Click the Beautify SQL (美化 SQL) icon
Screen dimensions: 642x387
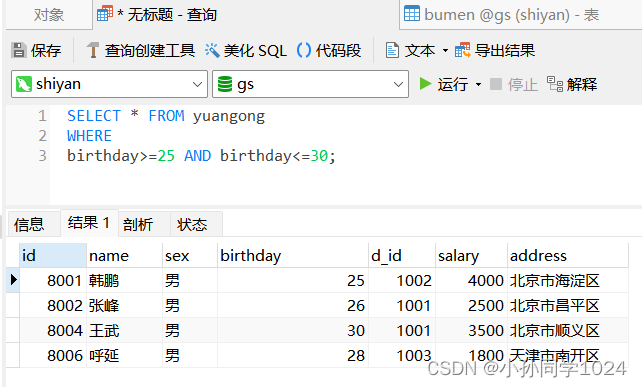click(212, 50)
